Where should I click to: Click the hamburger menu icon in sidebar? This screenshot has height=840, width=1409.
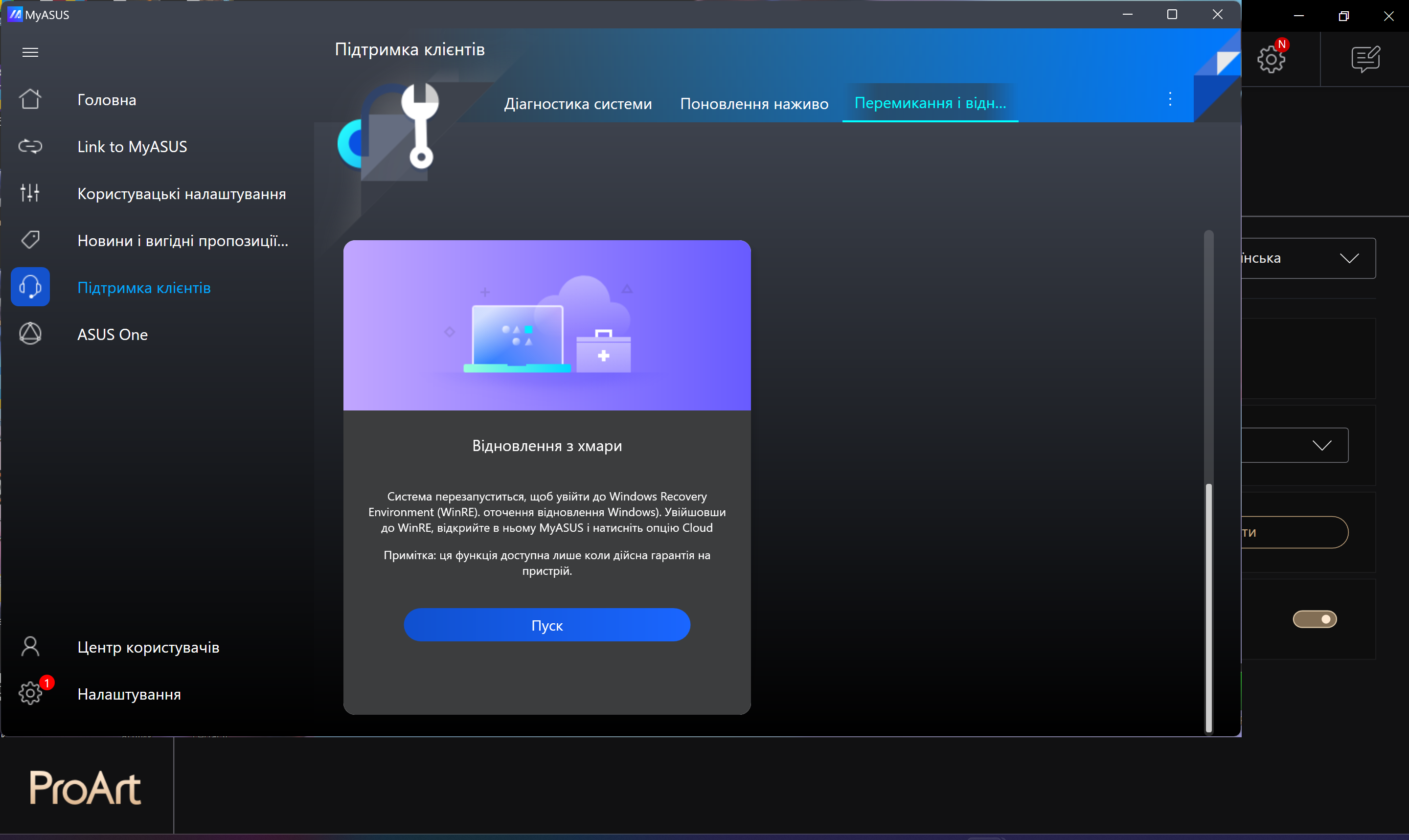(30, 53)
